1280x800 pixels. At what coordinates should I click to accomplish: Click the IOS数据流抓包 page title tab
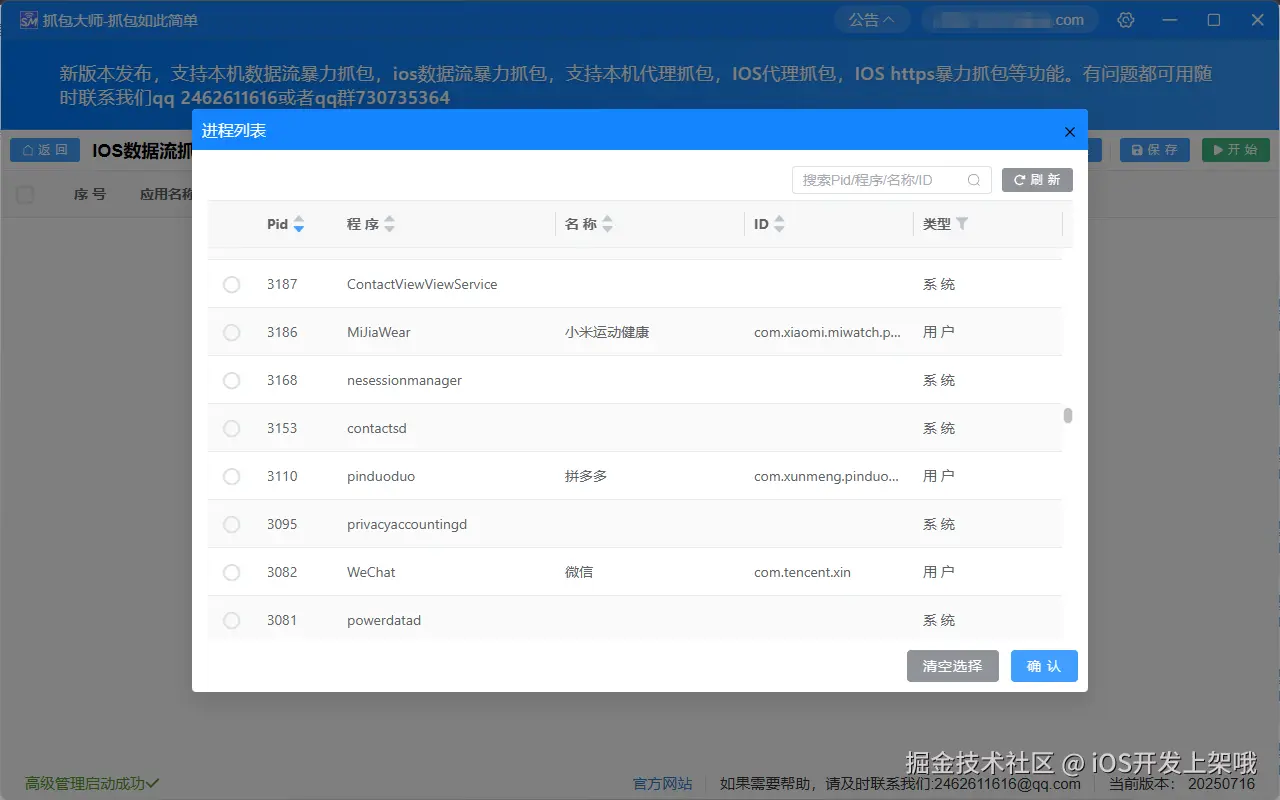138,150
